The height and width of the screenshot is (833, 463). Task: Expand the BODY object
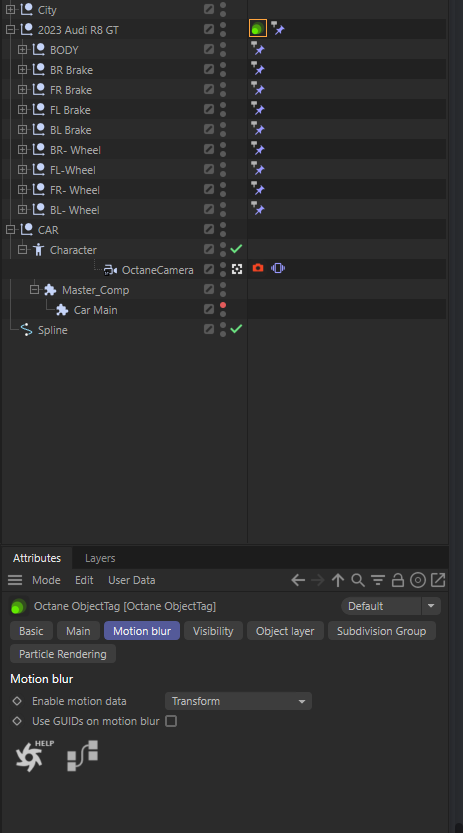tap(22, 49)
